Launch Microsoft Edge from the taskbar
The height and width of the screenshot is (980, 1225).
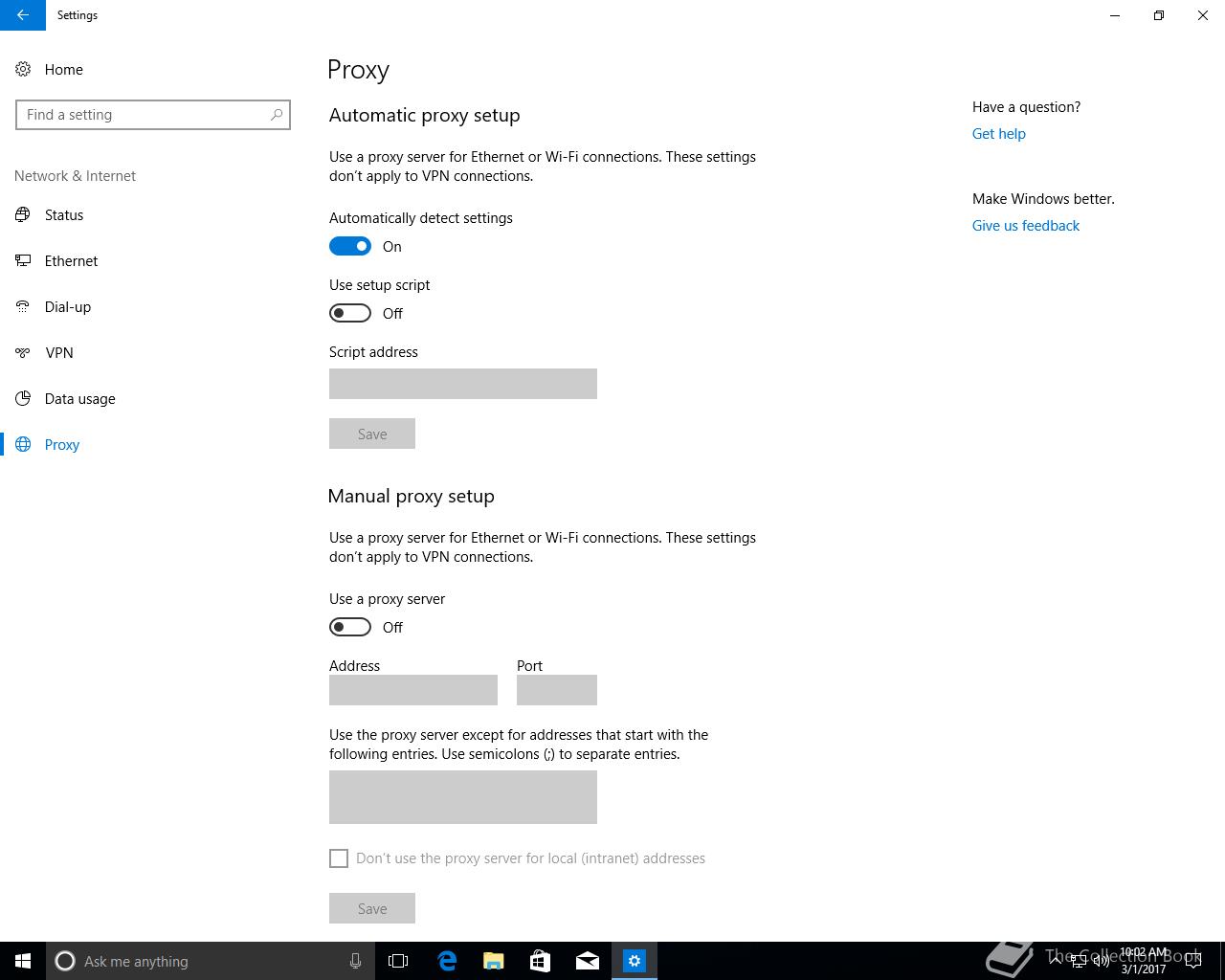click(x=447, y=961)
